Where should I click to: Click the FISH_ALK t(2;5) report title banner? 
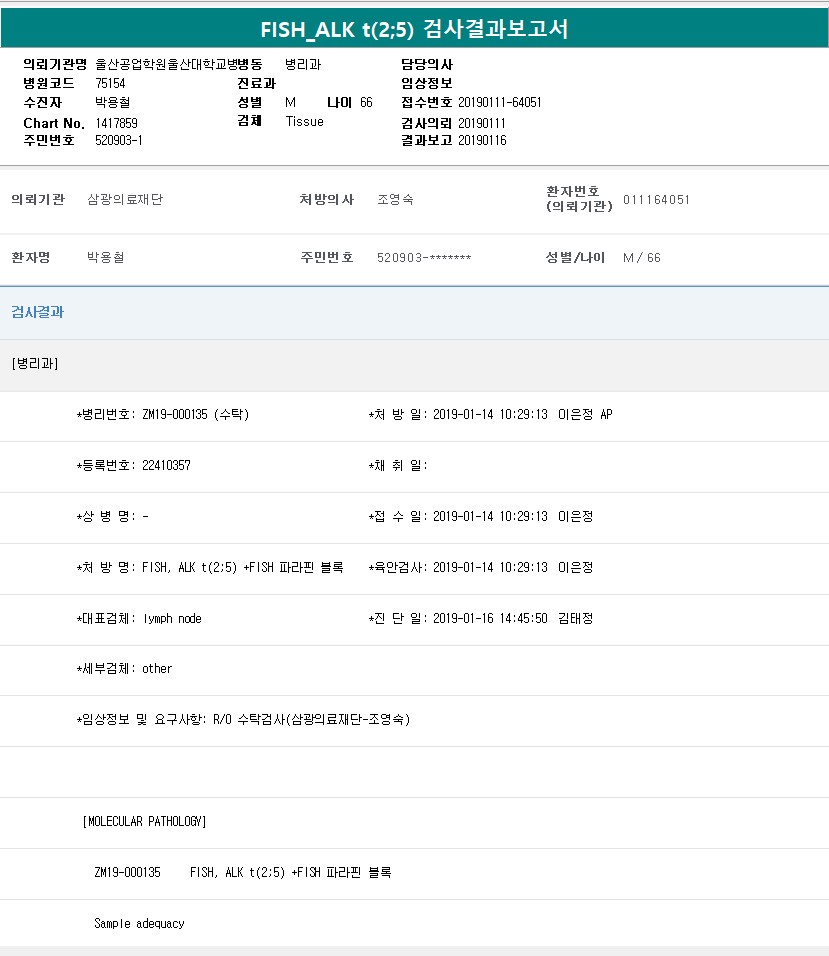click(x=414, y=29)
